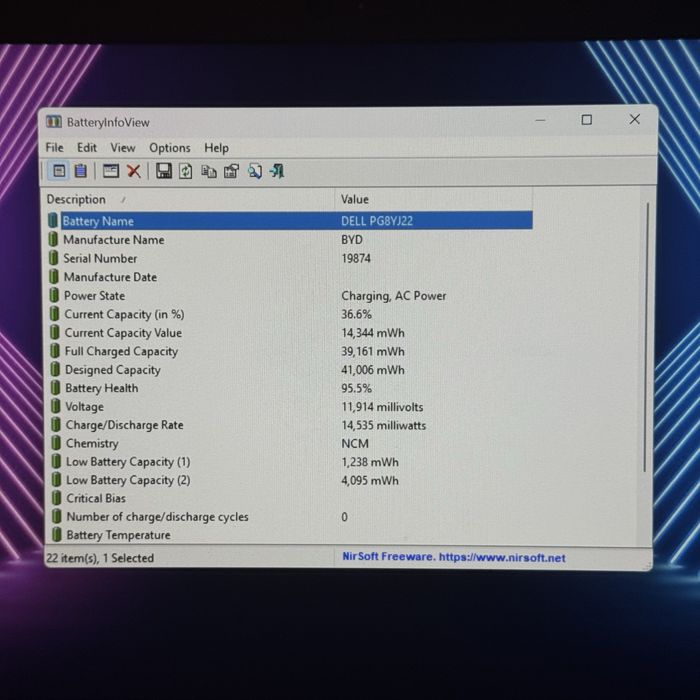Maximize the BatteryInfoView window
Screen dimensions: 700x700
587,120
